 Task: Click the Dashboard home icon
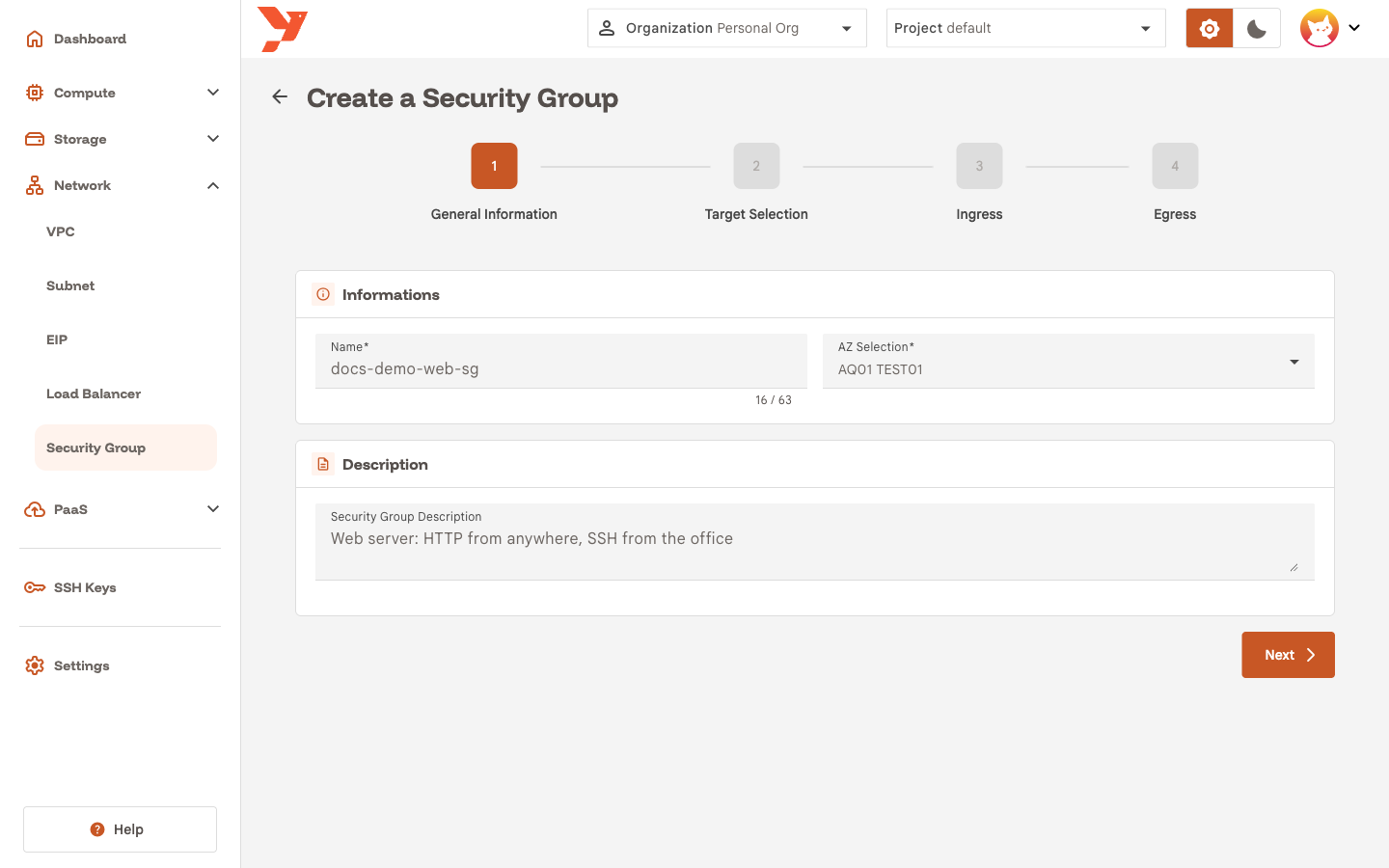[x=35, y=39]
